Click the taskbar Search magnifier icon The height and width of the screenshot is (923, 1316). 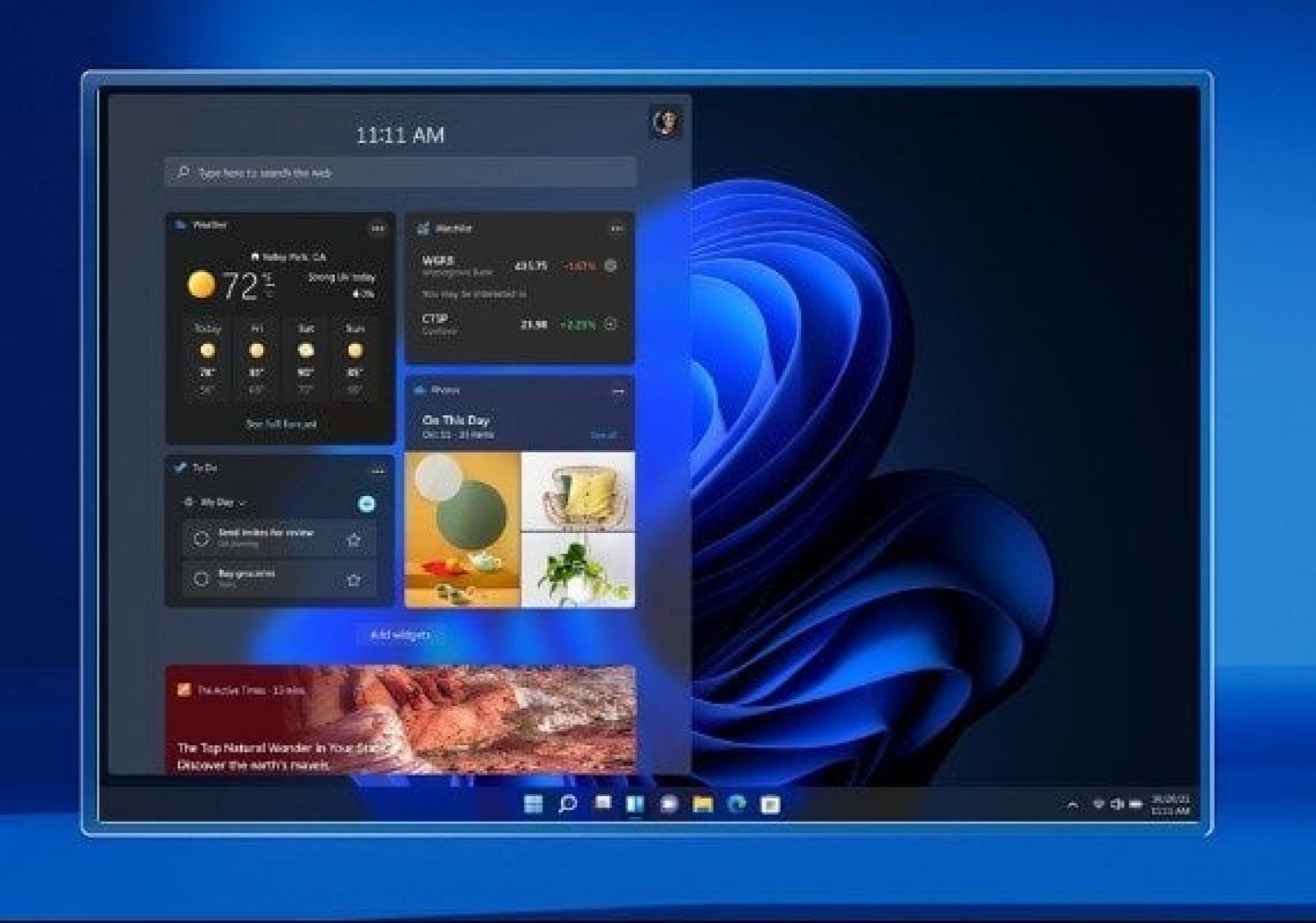pos(568,804)
